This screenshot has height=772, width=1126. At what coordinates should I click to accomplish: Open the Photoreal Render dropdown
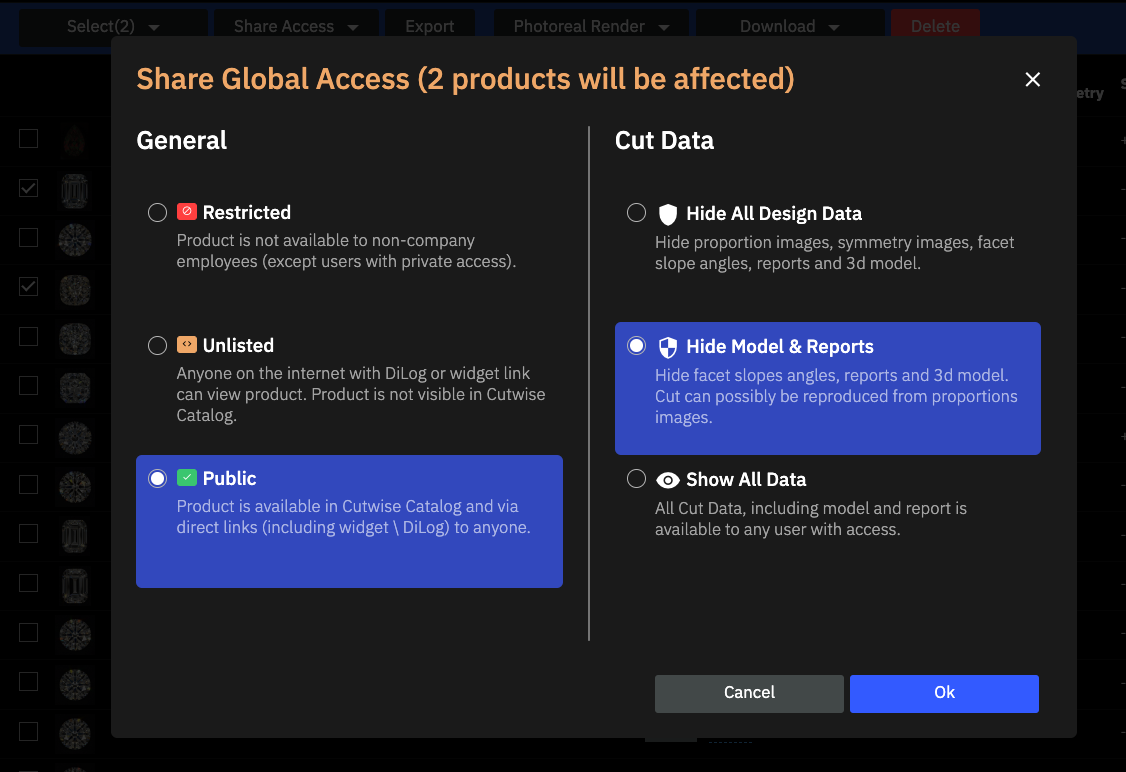[591, 27]
